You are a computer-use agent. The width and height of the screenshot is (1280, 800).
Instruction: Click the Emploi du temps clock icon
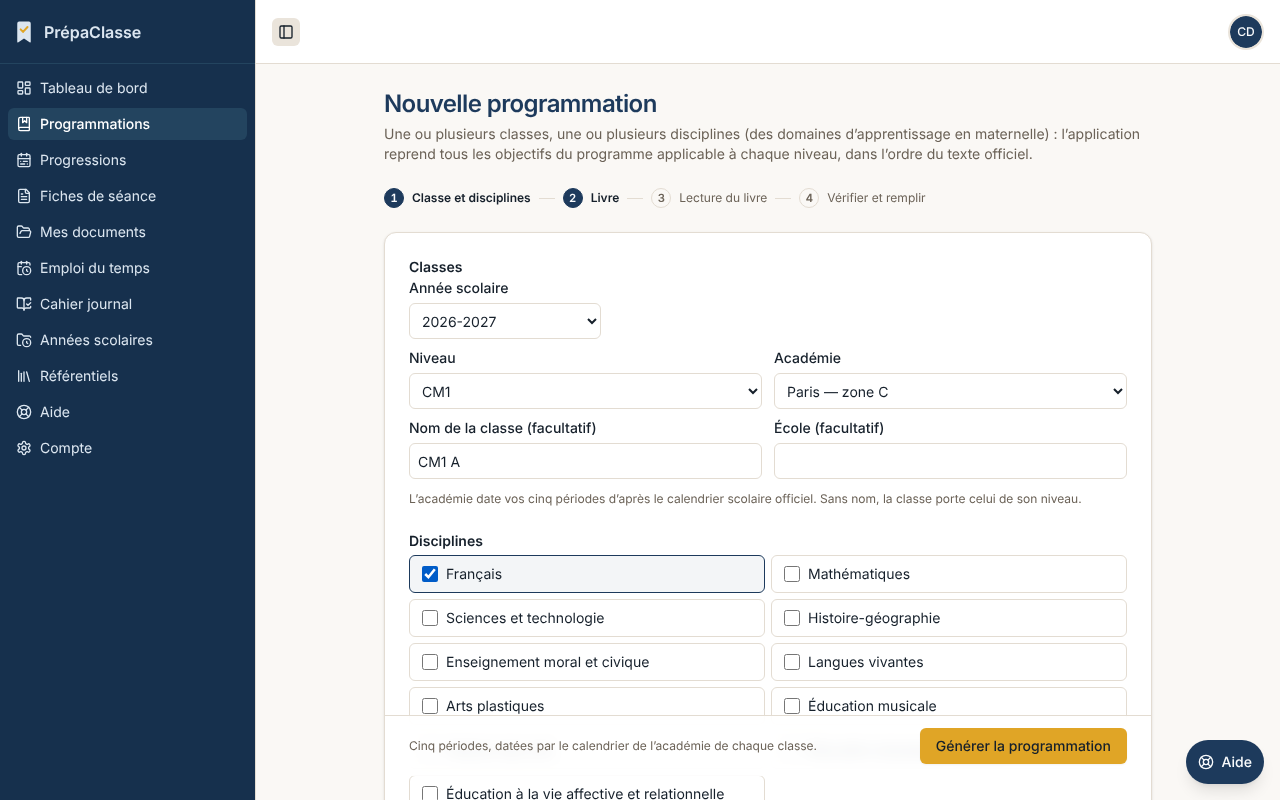(x=24, y=268)
